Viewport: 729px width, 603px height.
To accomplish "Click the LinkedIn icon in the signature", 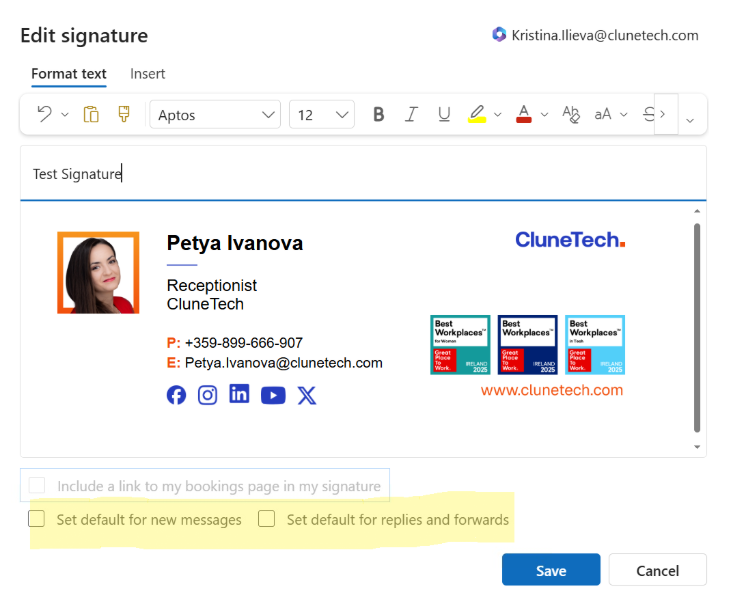I will [x=239, y=394].
